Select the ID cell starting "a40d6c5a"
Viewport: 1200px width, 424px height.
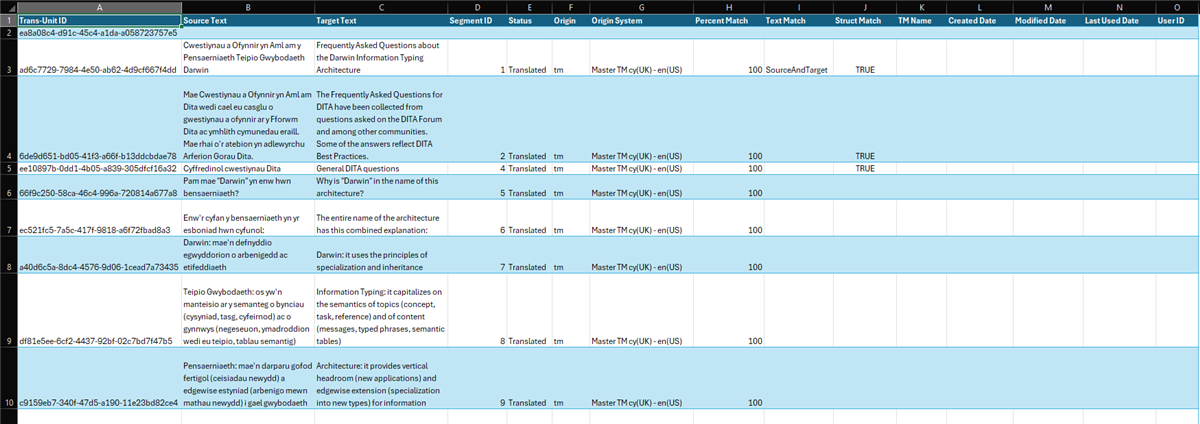[99, 256]
